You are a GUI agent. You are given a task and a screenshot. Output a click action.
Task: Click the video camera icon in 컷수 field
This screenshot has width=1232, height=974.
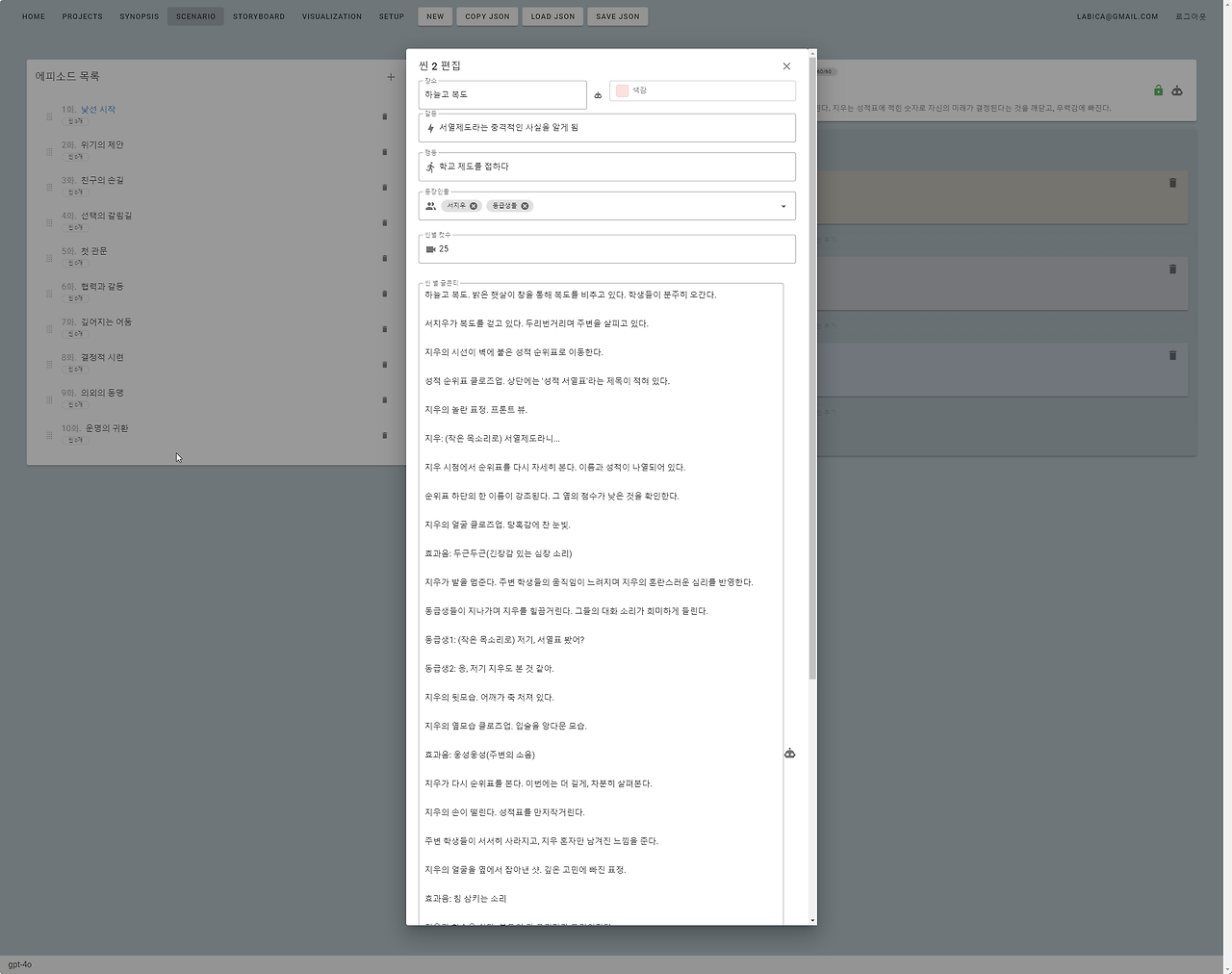pyautogui.click(x=430, y=249)
